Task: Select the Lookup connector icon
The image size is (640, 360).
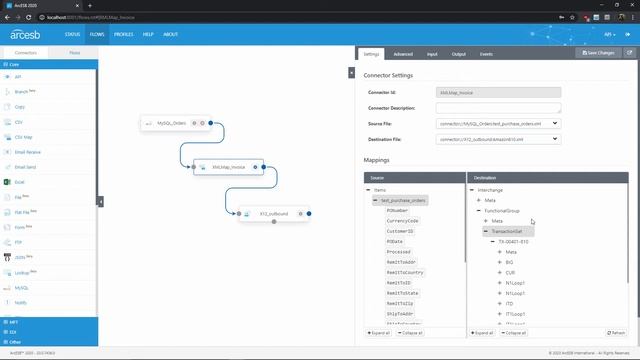Action: coord(7,273)
